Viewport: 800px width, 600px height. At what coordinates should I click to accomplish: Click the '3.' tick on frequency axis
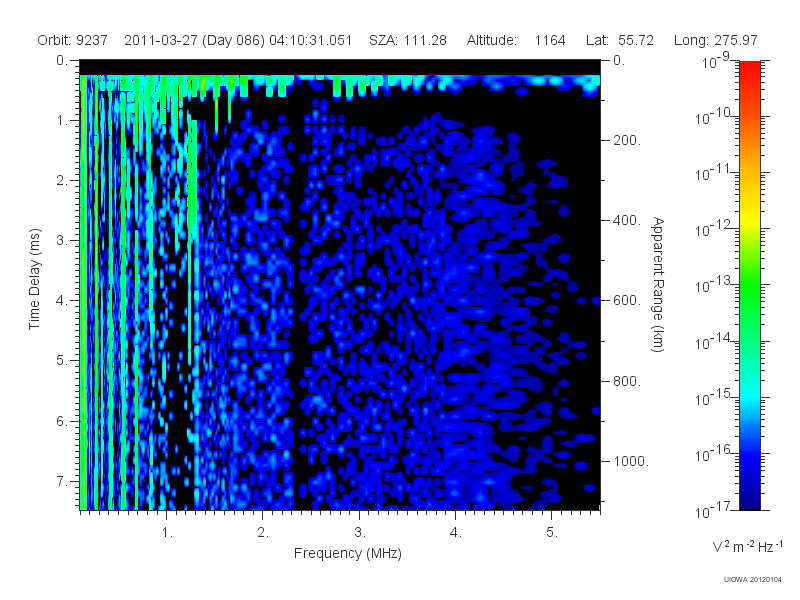click(360, 533)
